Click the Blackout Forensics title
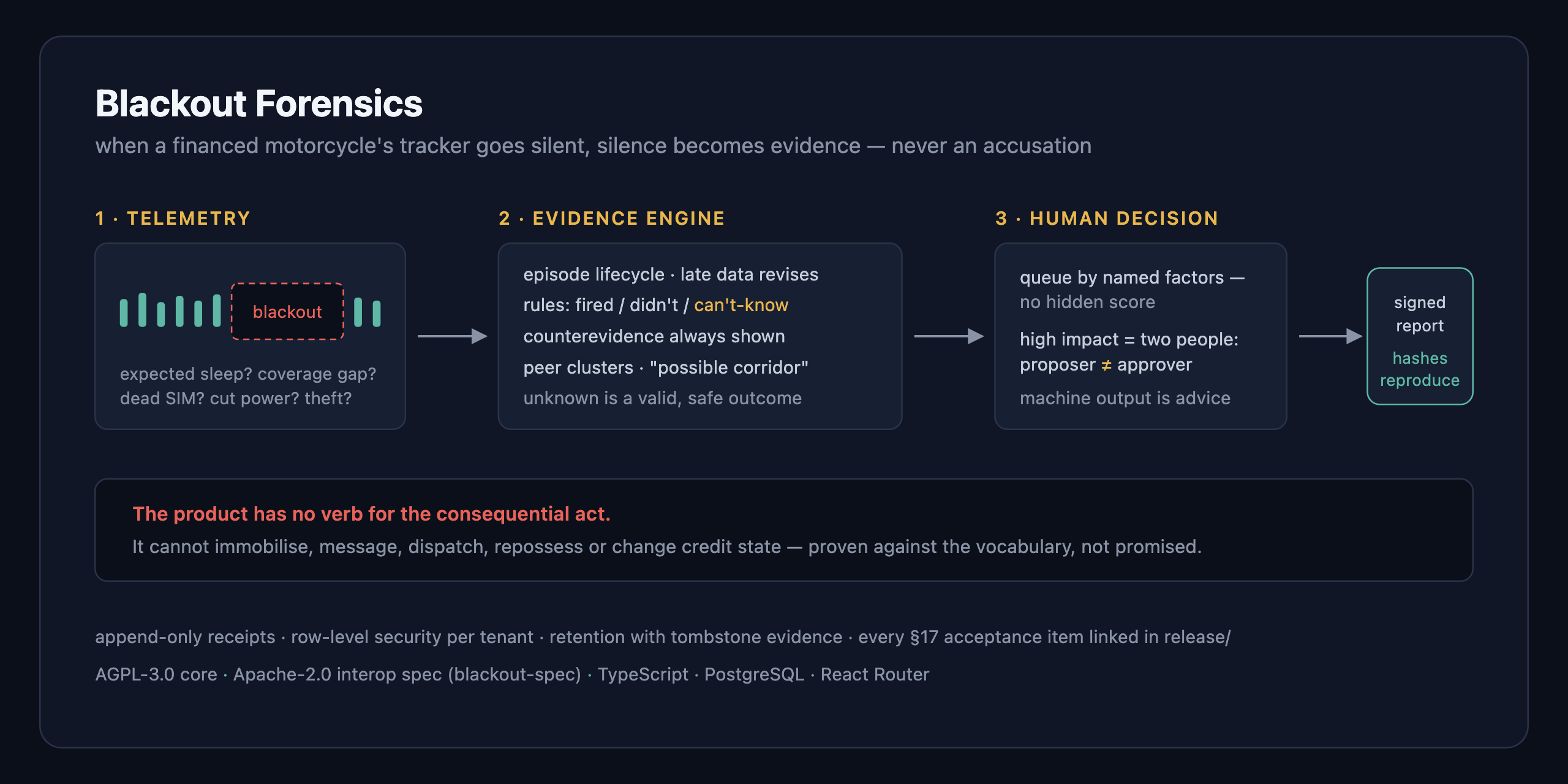 coord(258,104)
